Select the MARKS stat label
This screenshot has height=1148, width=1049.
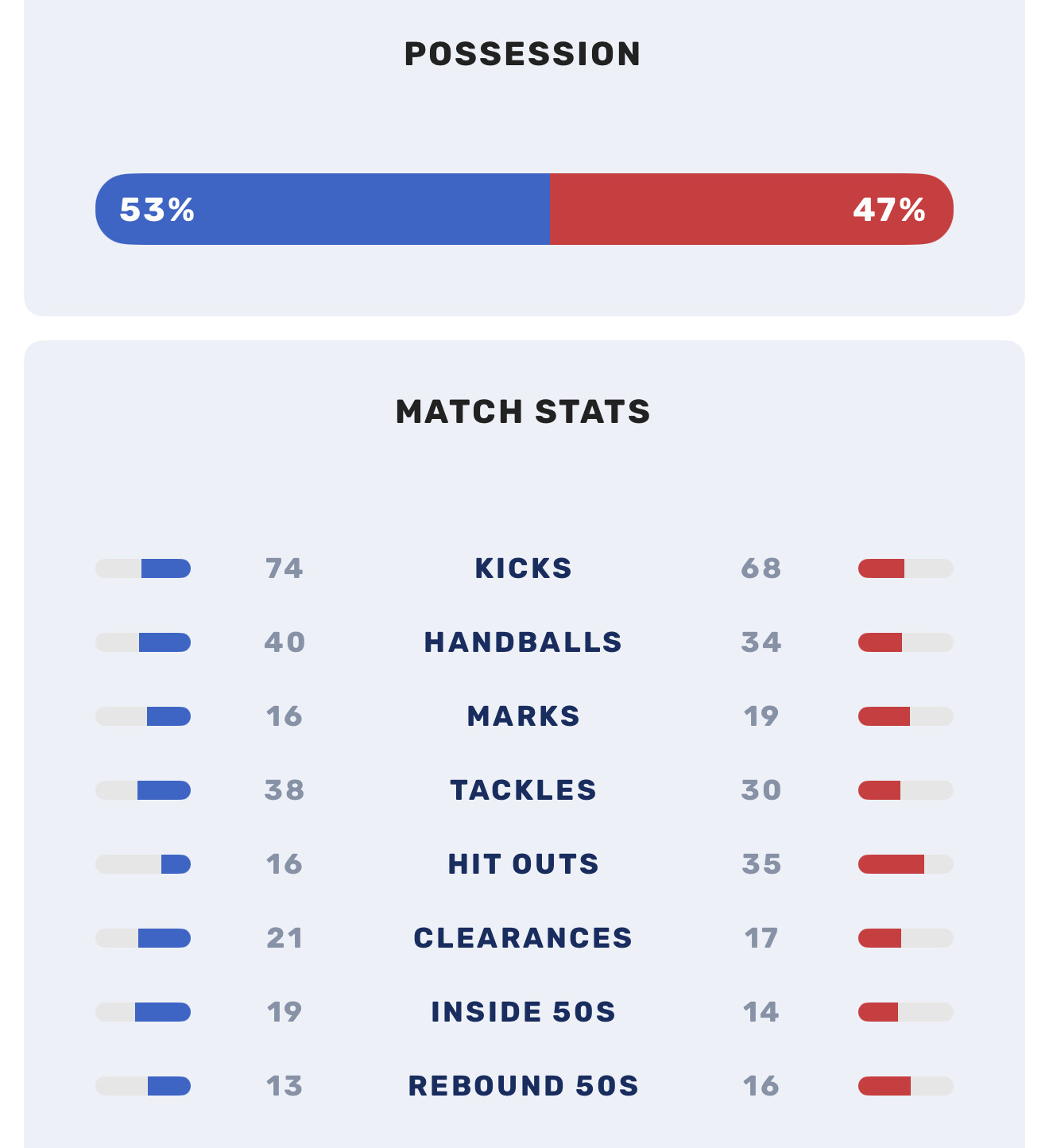523,716
